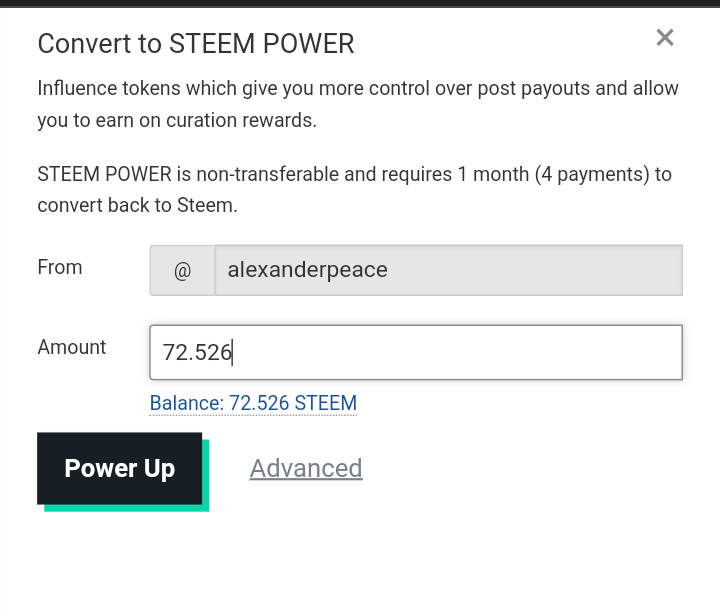
Task: Click the @ prefix symbol box
Action: pos(182,270)
